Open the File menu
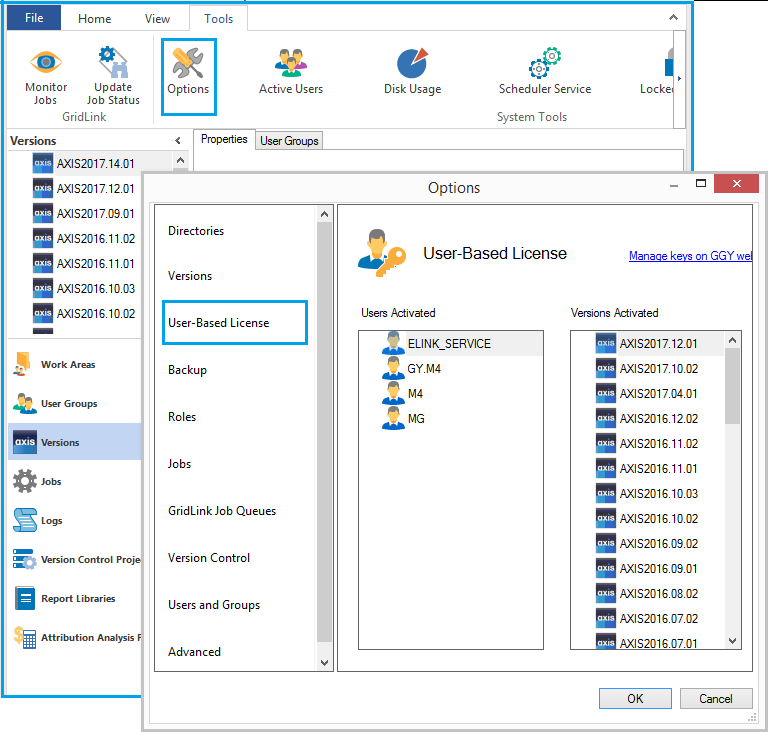 coord(34,18)
